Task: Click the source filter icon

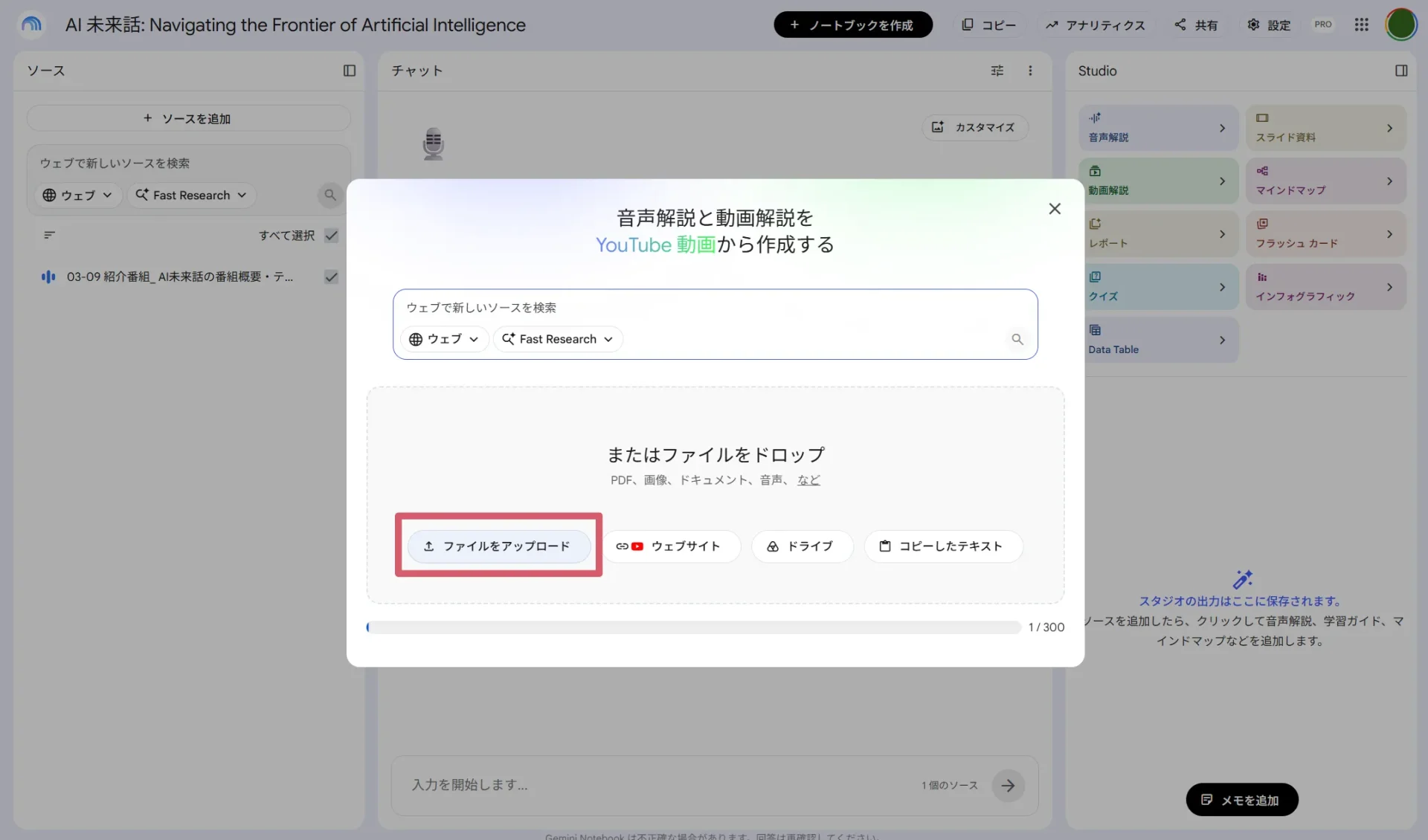Action: point(49,235)
